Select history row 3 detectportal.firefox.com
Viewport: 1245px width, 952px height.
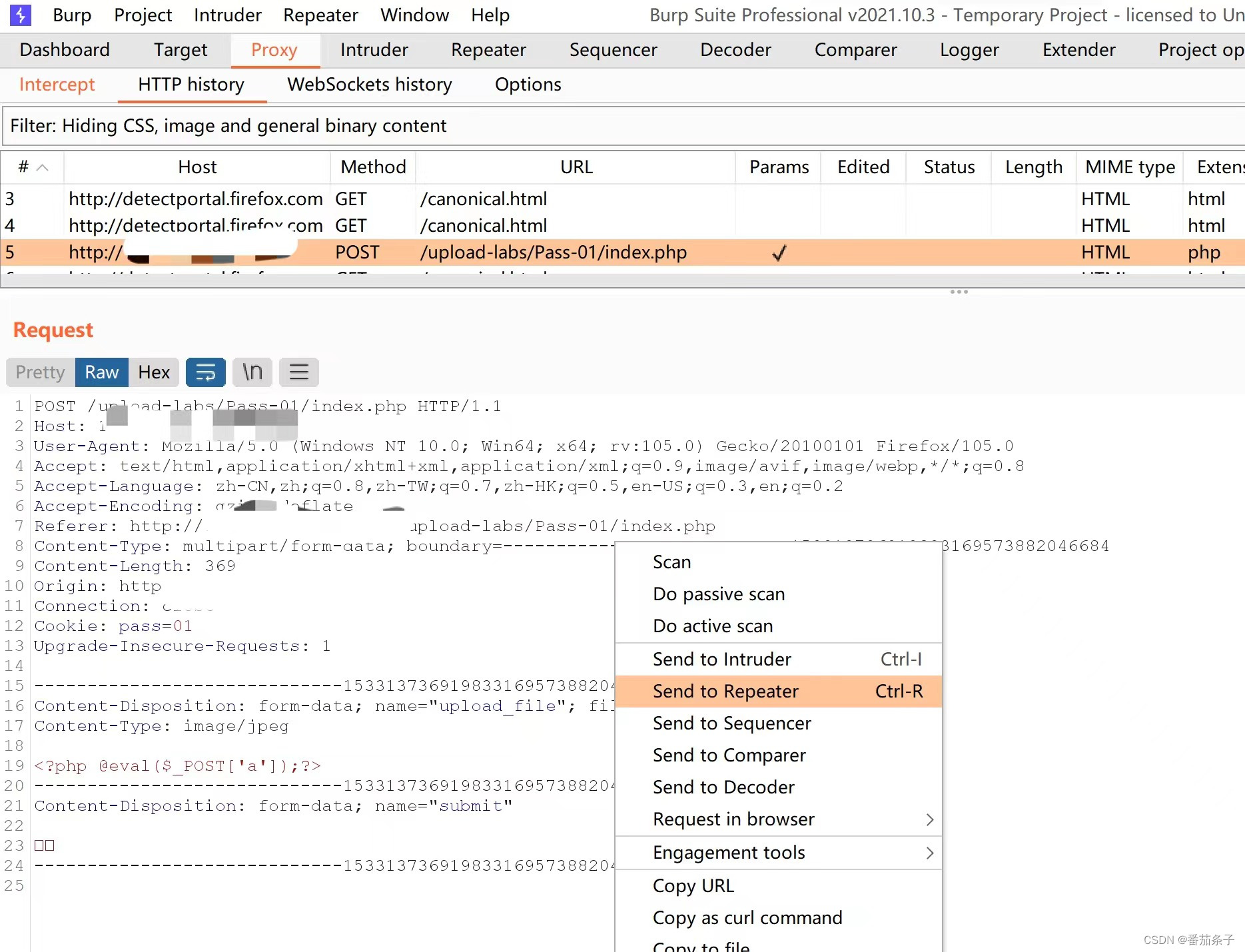[x=622, y=199]
